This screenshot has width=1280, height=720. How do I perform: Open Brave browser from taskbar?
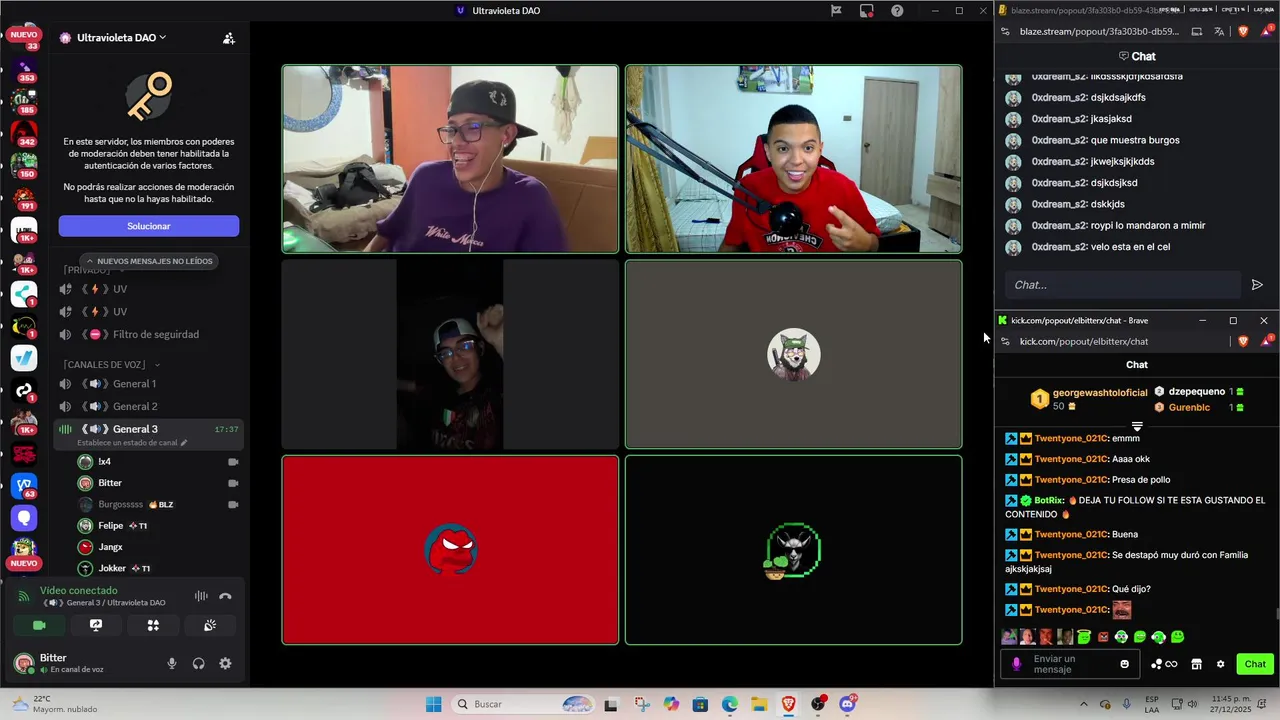pos(789,704)
